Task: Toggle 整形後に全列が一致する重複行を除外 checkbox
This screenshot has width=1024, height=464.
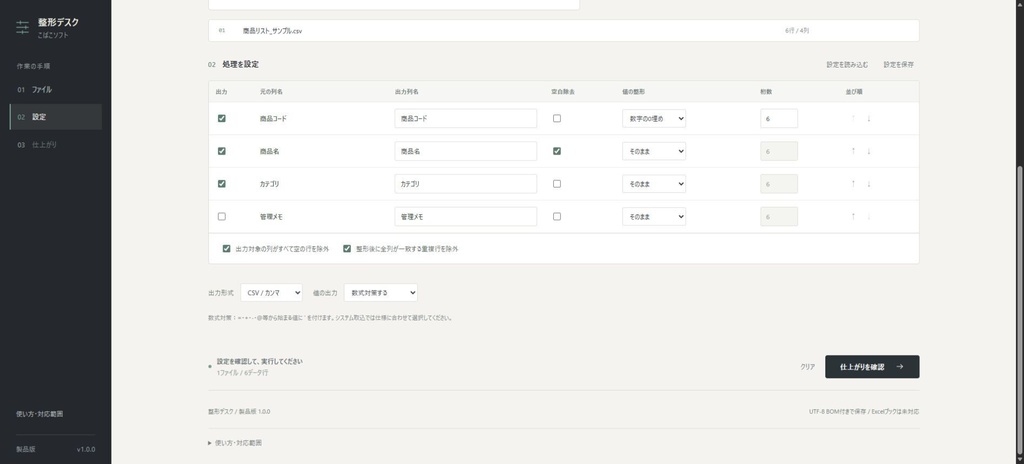Action: pos(347,249)
